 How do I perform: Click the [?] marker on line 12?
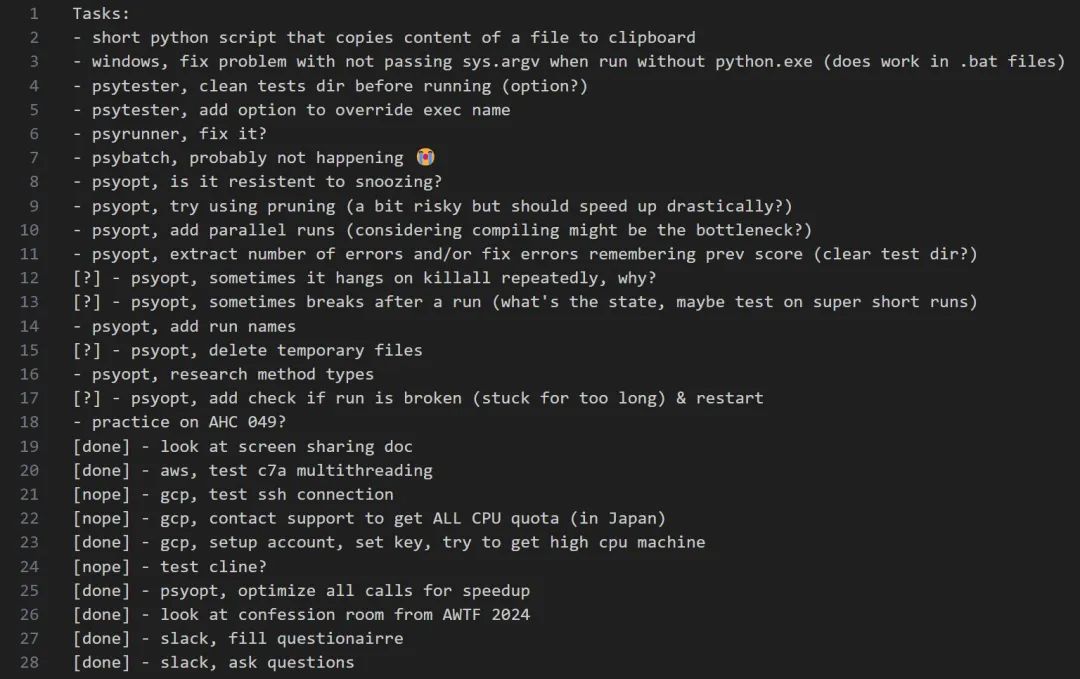[87, 278]
